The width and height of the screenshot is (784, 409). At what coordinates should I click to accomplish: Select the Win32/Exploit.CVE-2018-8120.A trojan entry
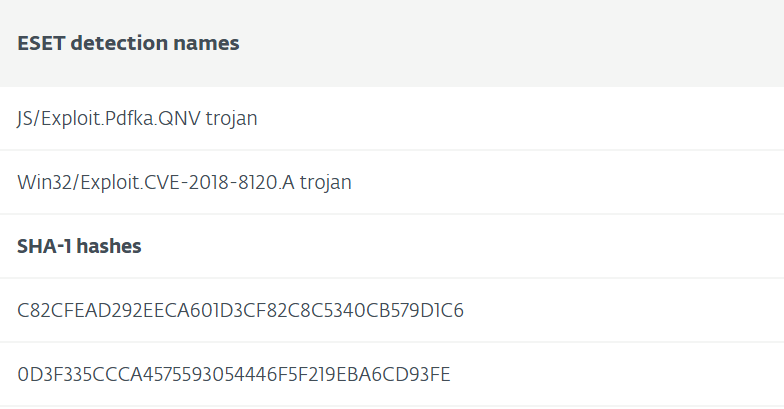184,183
